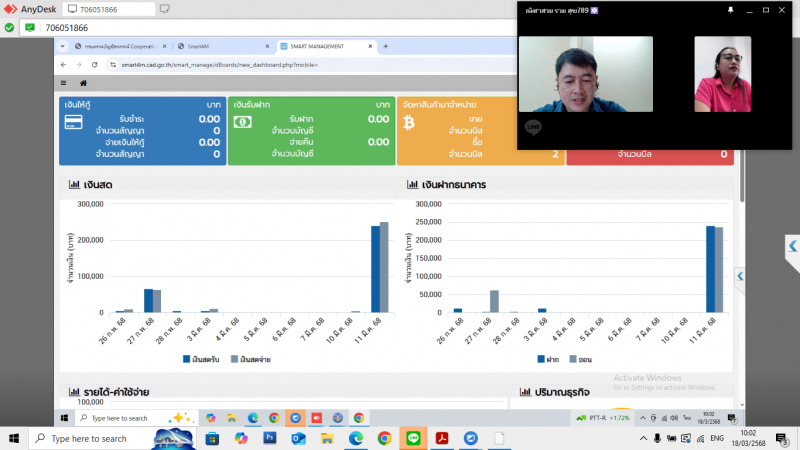Screen dimensions: 800x450
Task: Click AnyDesk address field 706051866
Action: pos(66,28)
